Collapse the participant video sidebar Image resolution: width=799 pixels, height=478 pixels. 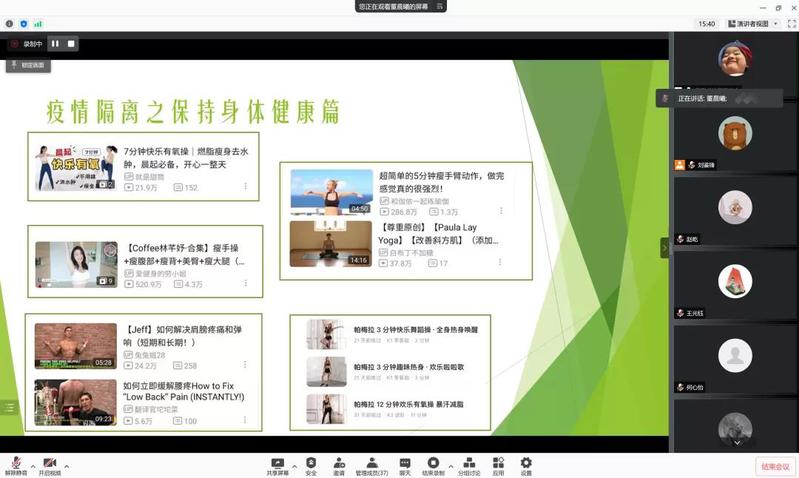pyautogui.click(x=664, y=247)
